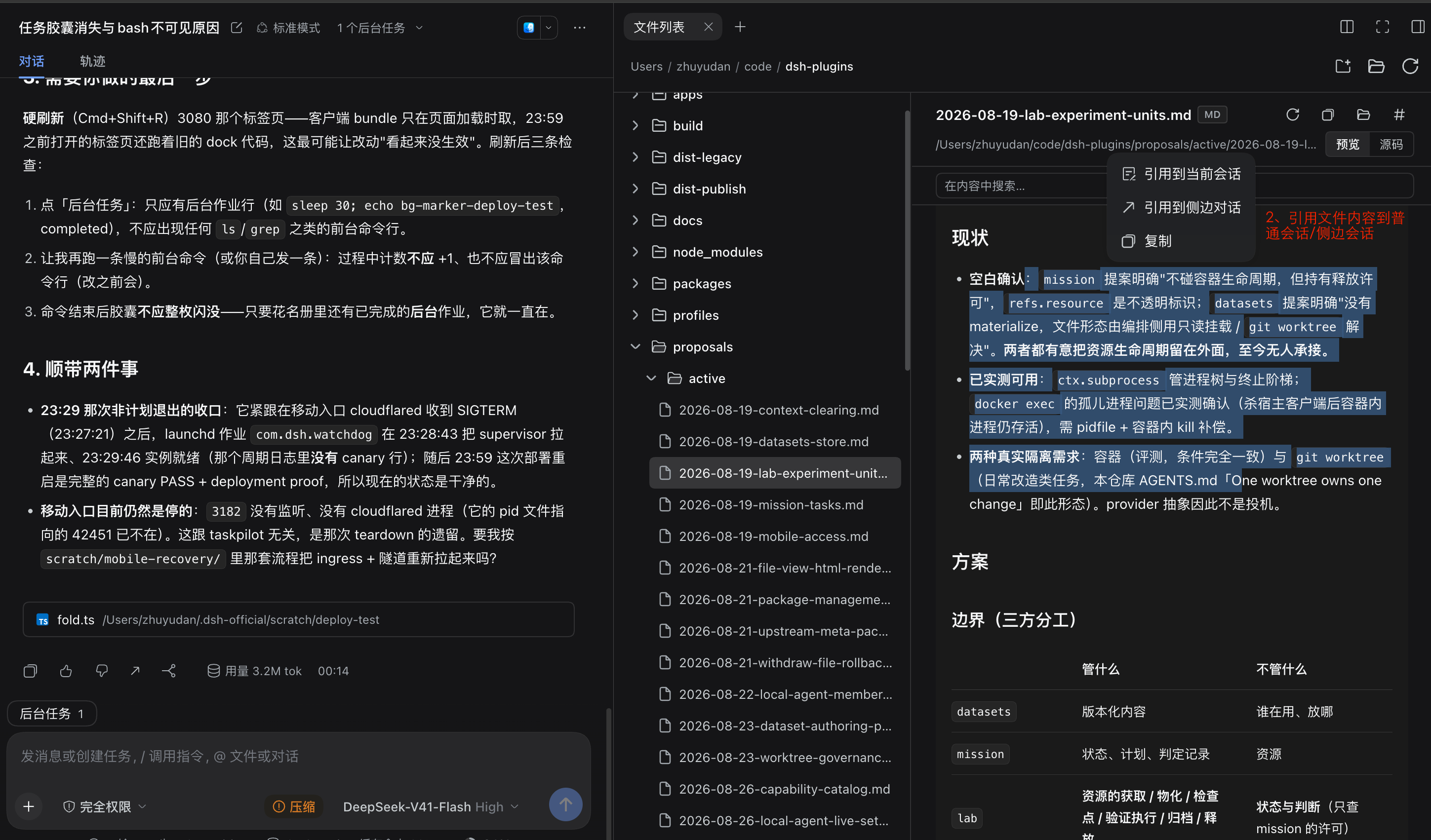Click the new file icon in path bar

[x=1343, y=67]
